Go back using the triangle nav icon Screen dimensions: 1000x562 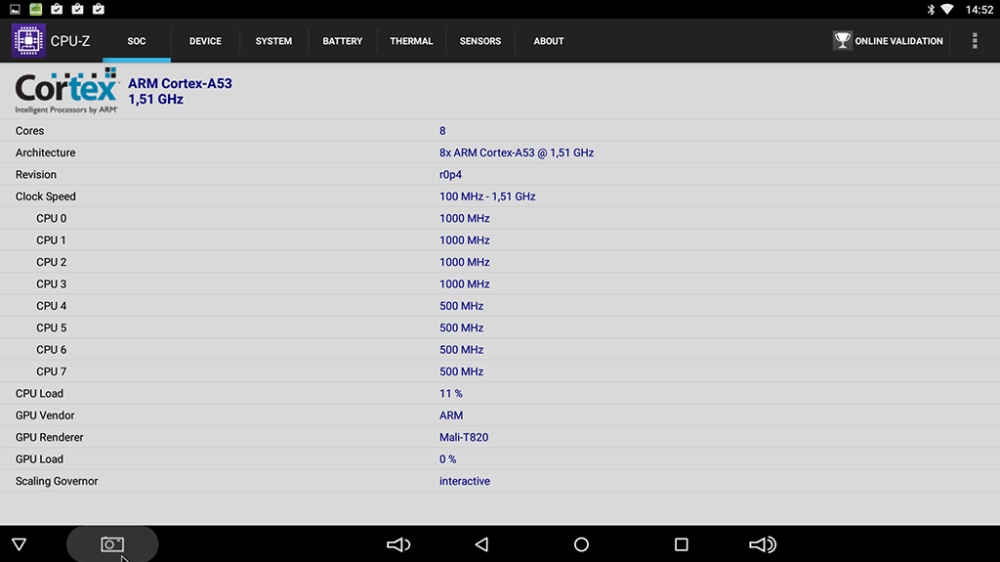click(482, 544)
